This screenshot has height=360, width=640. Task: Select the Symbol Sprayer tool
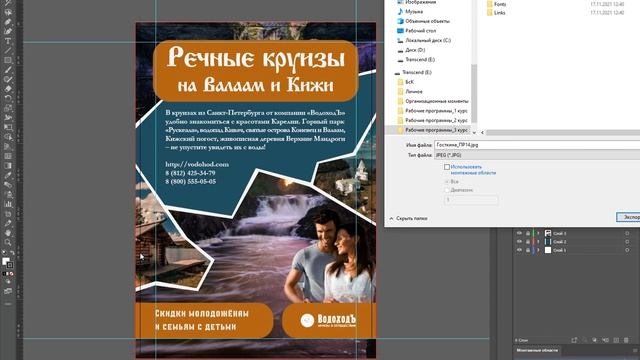pos(8,194)
